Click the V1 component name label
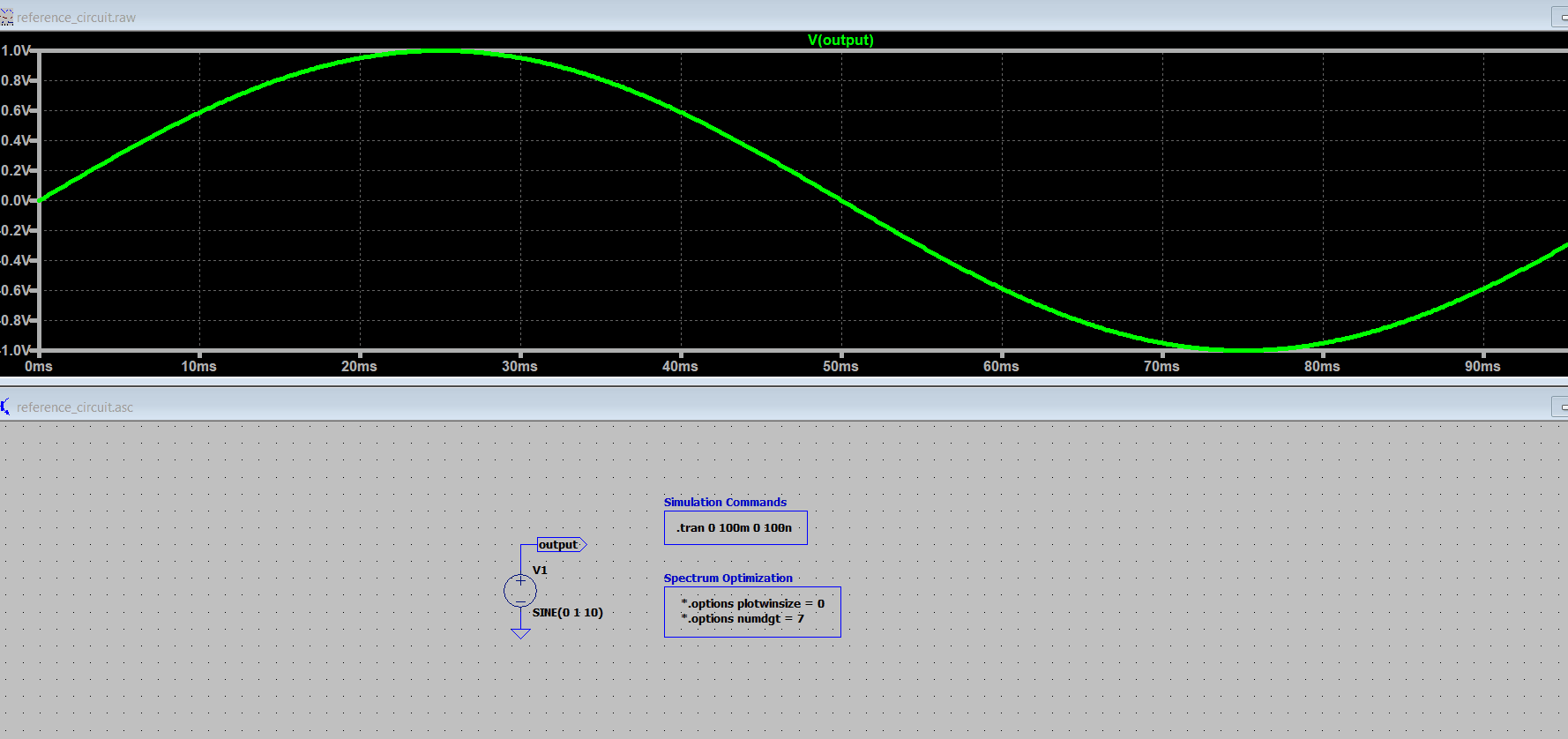 540,571
